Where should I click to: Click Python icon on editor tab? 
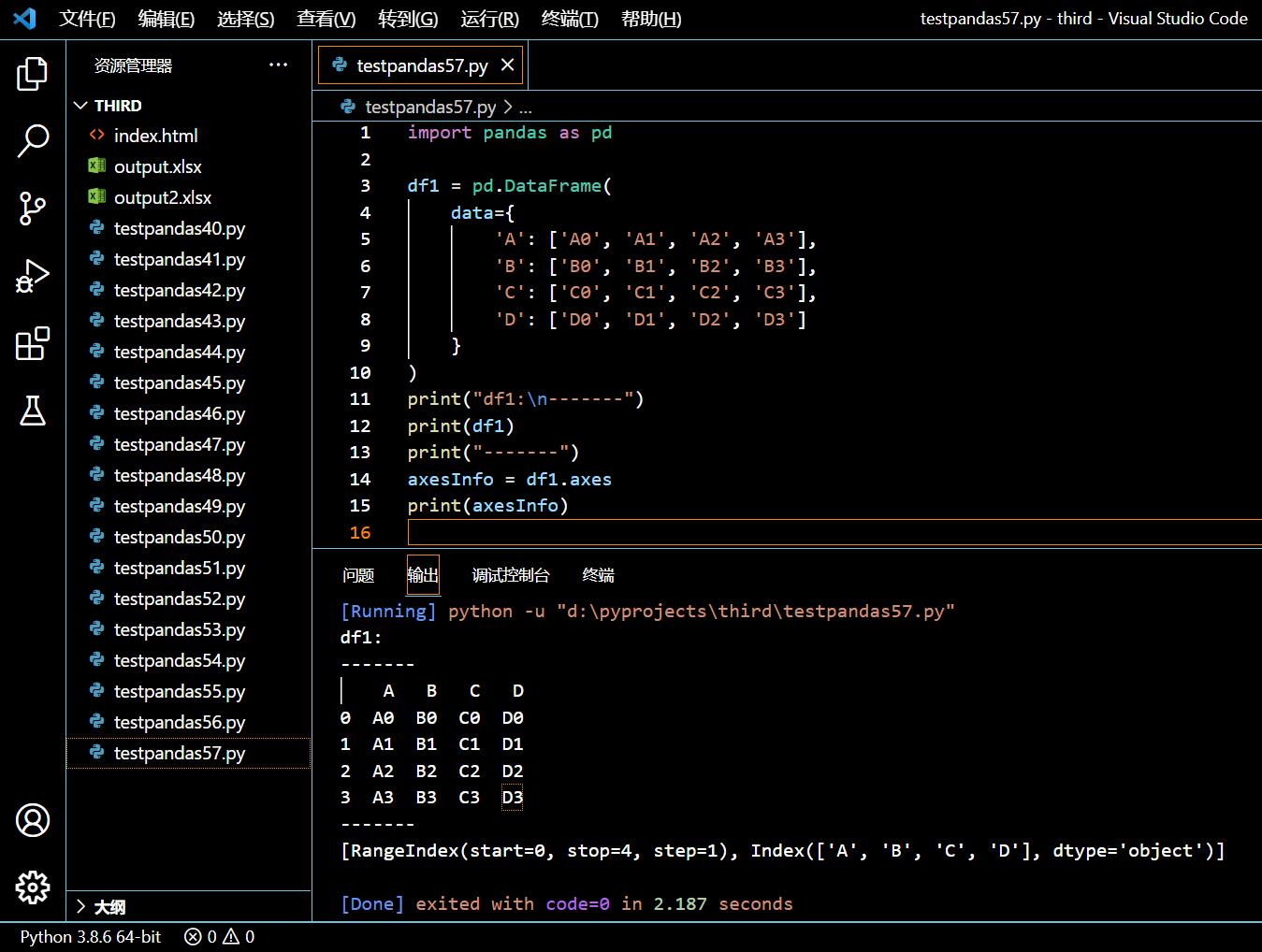340,65
